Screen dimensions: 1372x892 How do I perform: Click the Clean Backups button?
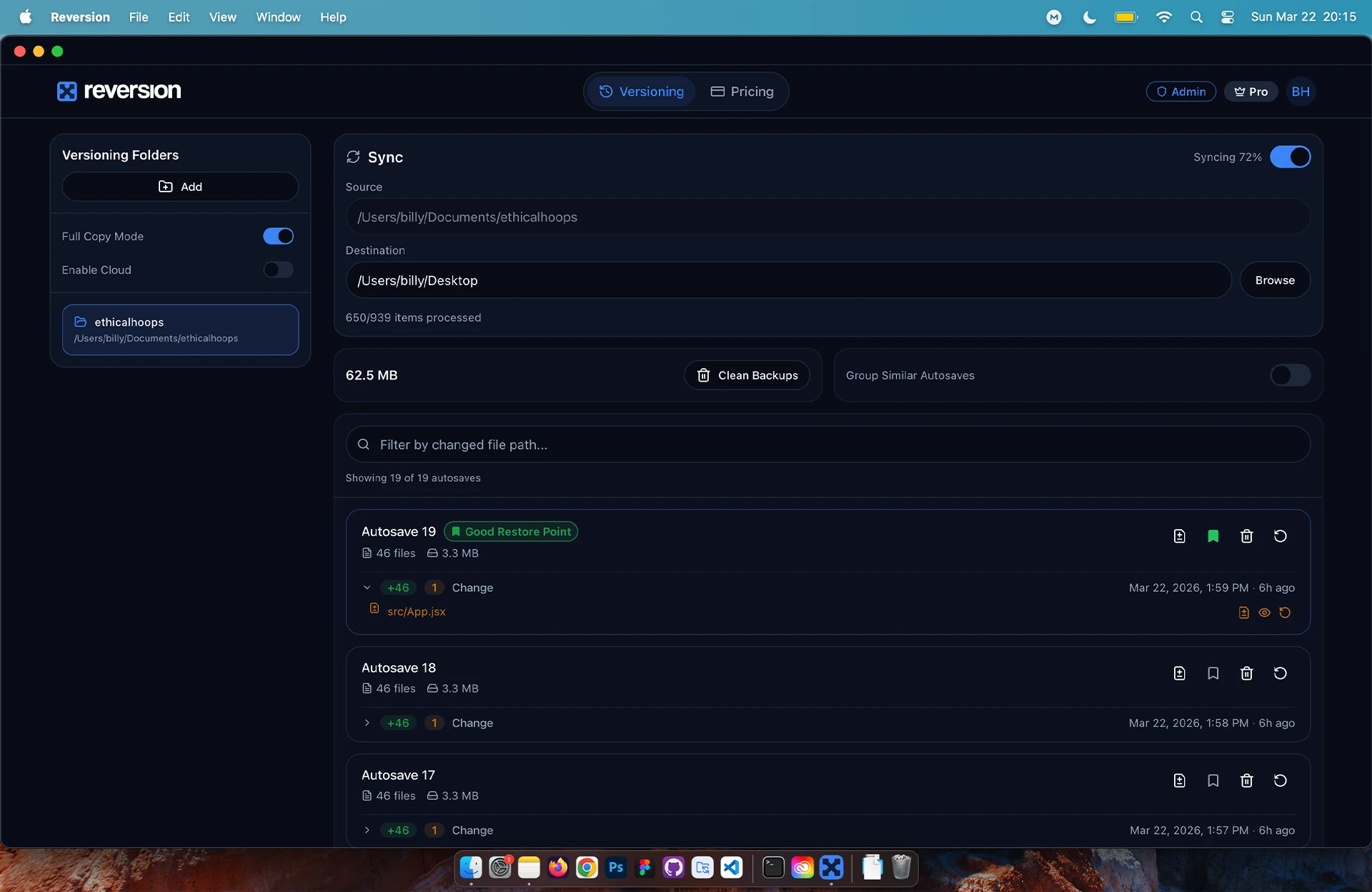pos(747,375)
